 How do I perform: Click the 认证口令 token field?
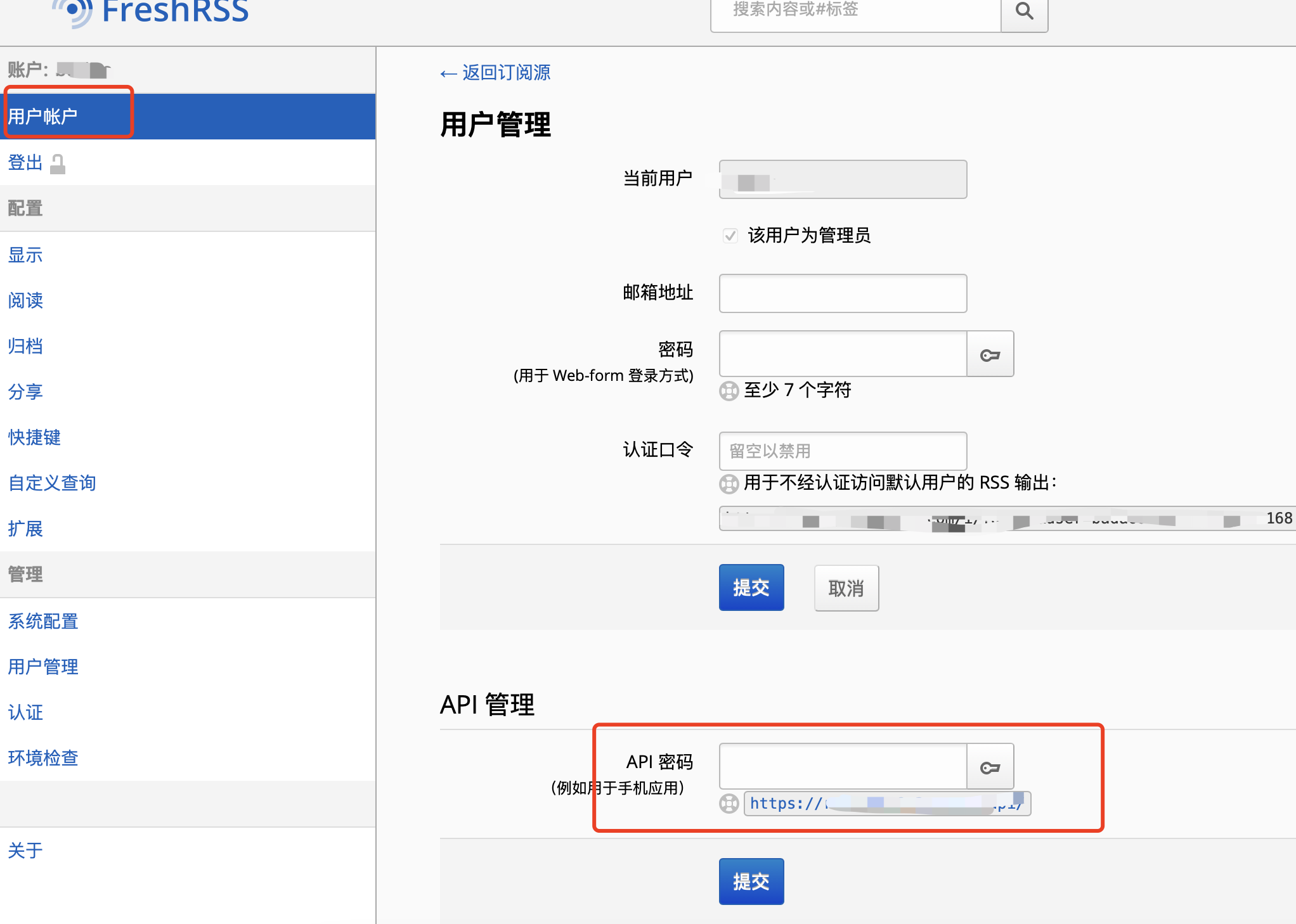pos(842,451)
